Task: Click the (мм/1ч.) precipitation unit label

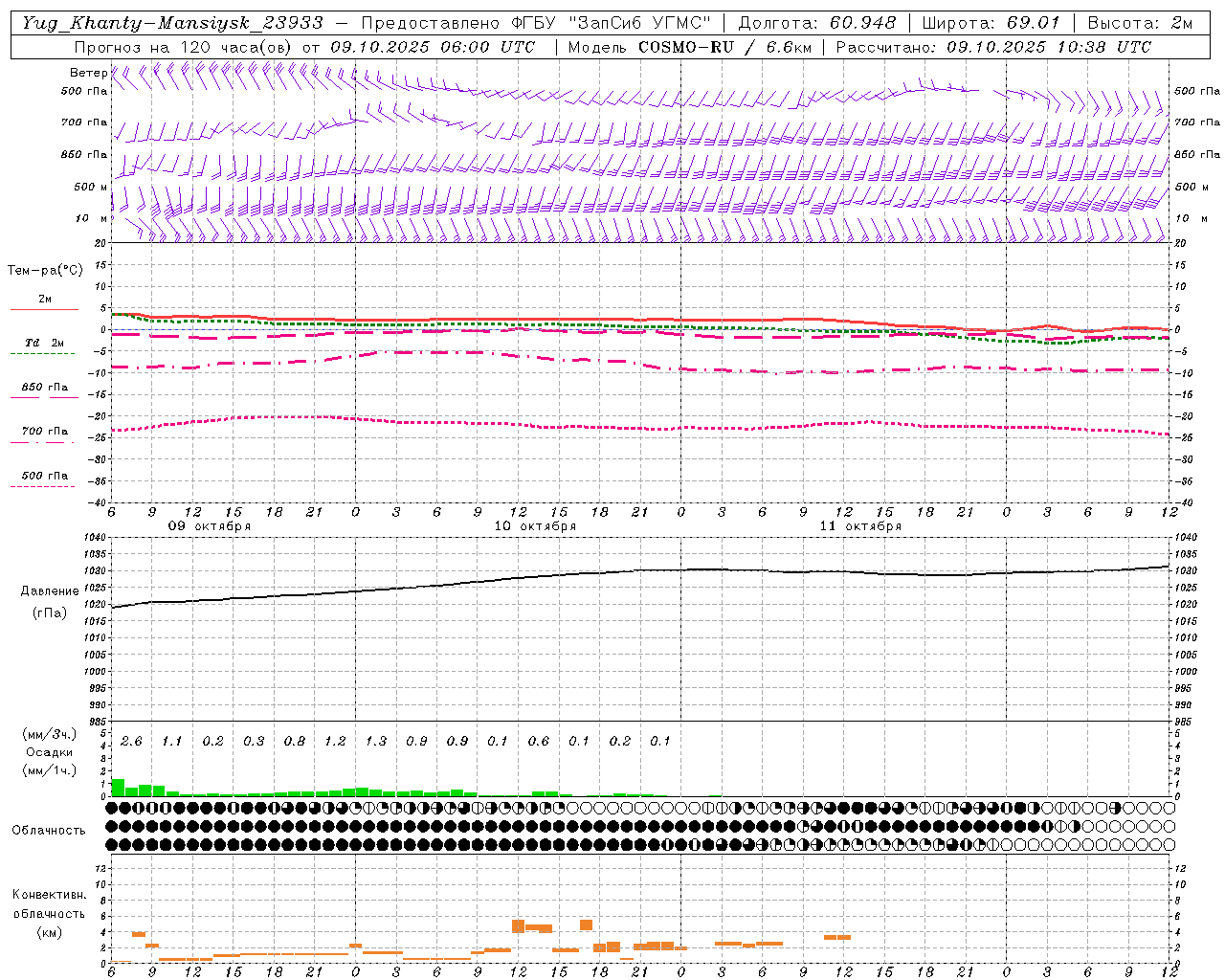Action: click(49, 770)
